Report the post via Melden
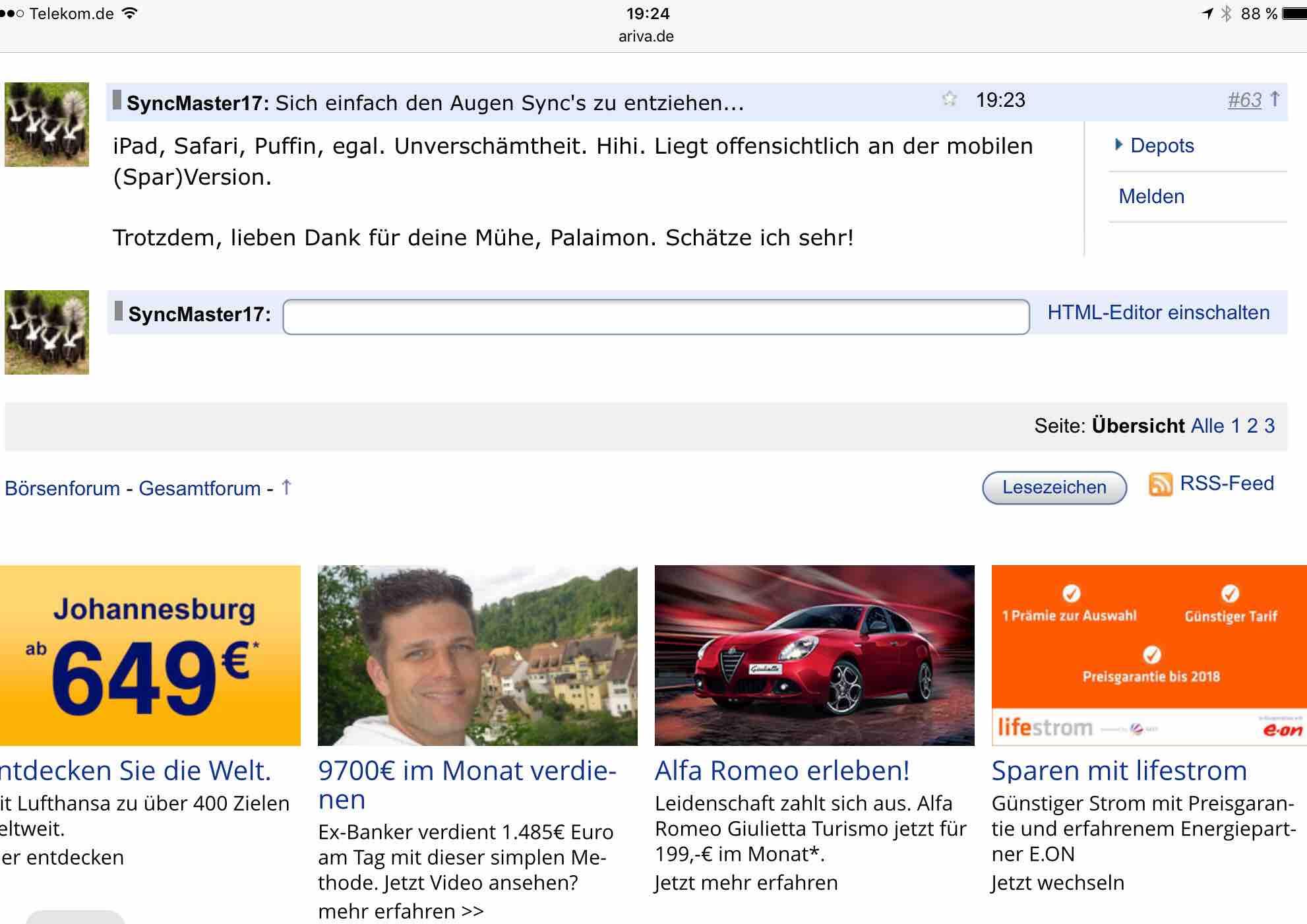This screenshot has width=1307, height=924. pos(1151,197)
